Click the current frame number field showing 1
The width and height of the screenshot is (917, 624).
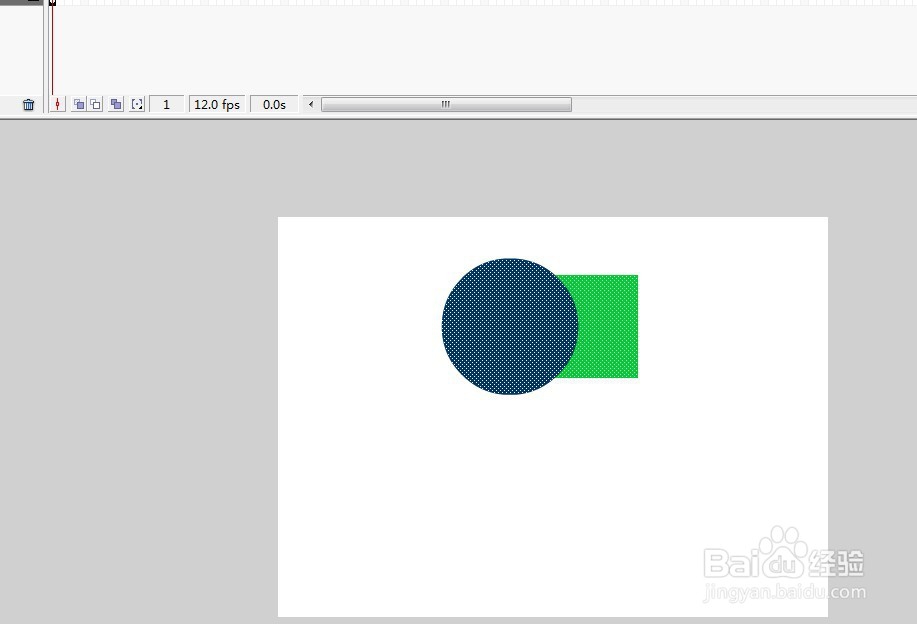(x=167, y=104)
